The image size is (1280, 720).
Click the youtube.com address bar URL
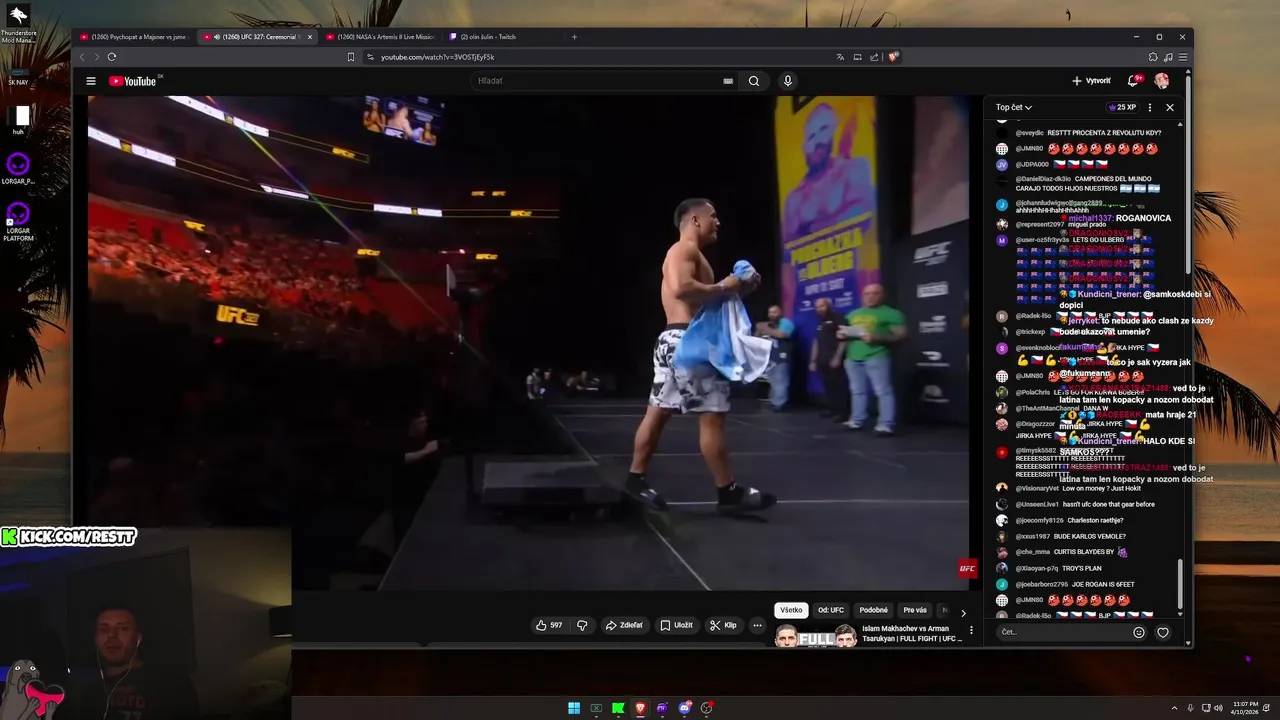click(x=437, y=57)
